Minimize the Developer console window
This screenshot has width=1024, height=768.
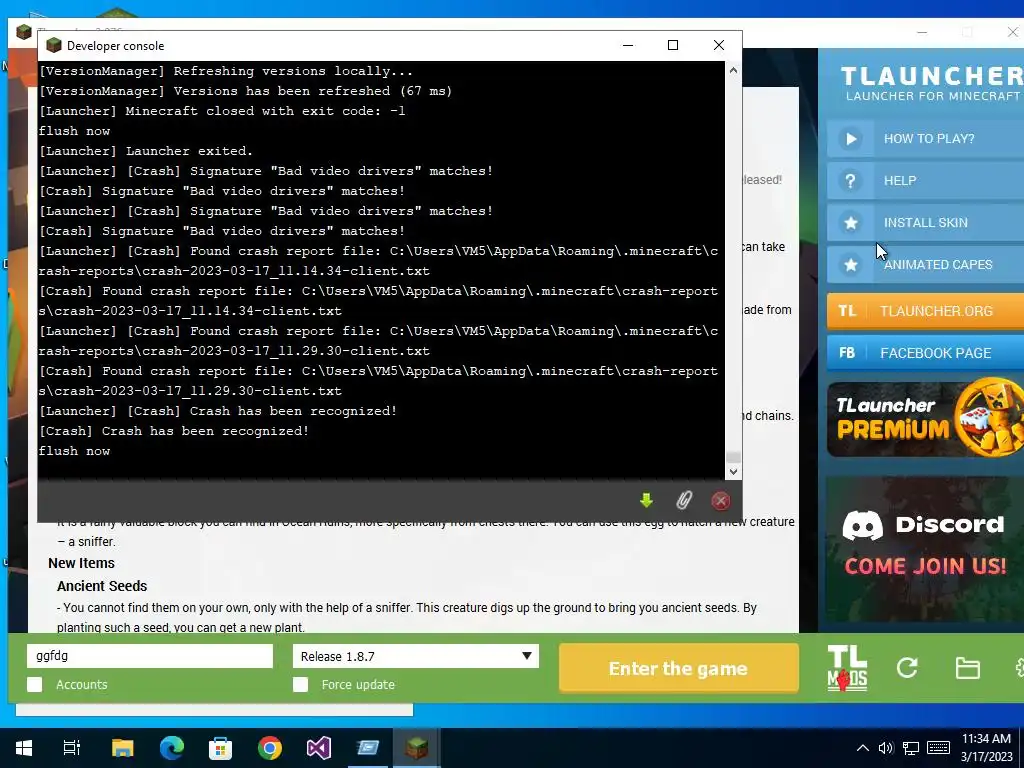point(628,45)
